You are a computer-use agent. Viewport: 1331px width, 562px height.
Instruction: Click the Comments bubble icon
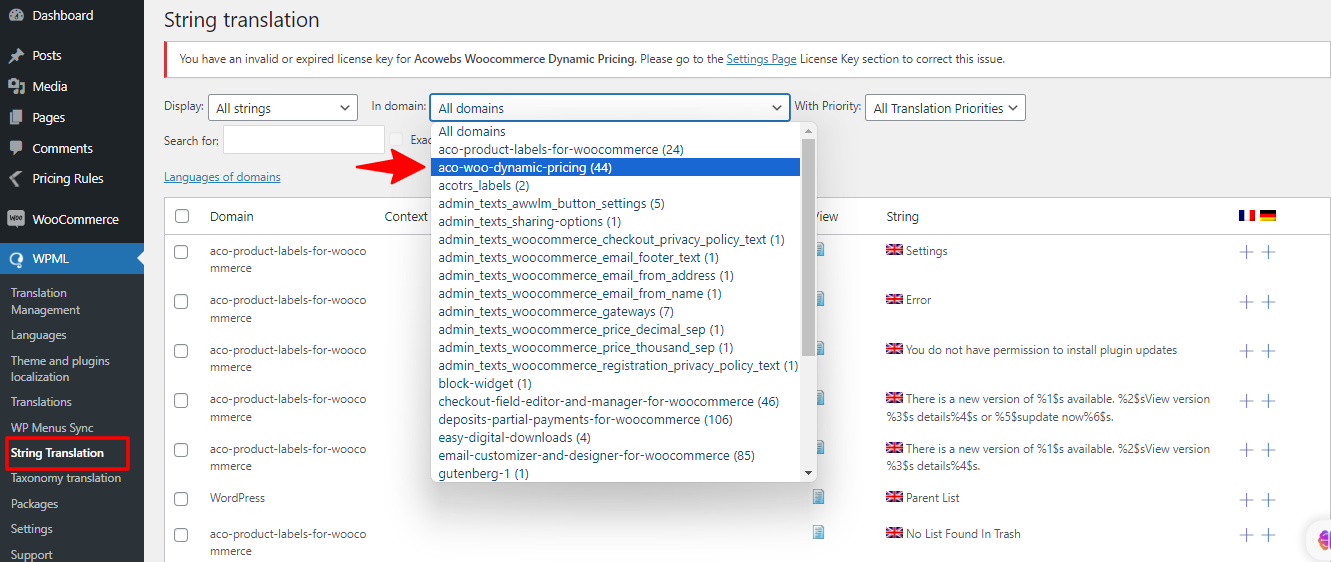pos(16,148)
